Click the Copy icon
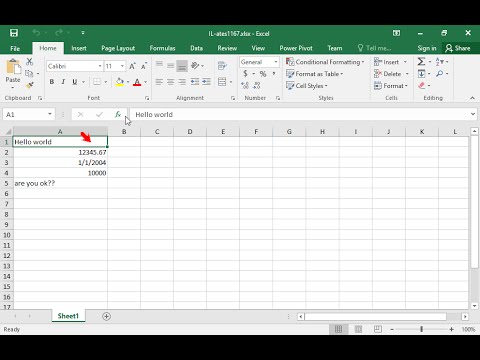Screen dimensions: 480x360 coord(30,73)
